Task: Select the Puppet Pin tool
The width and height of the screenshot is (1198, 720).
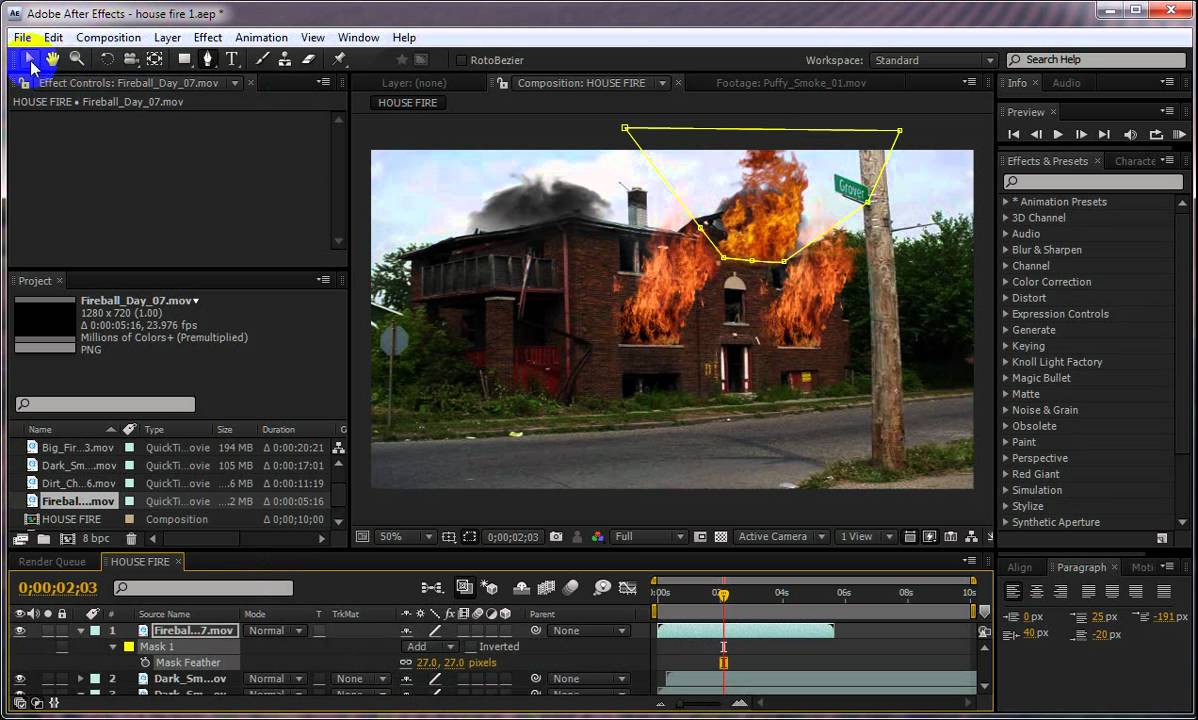Action: point(339,59)
